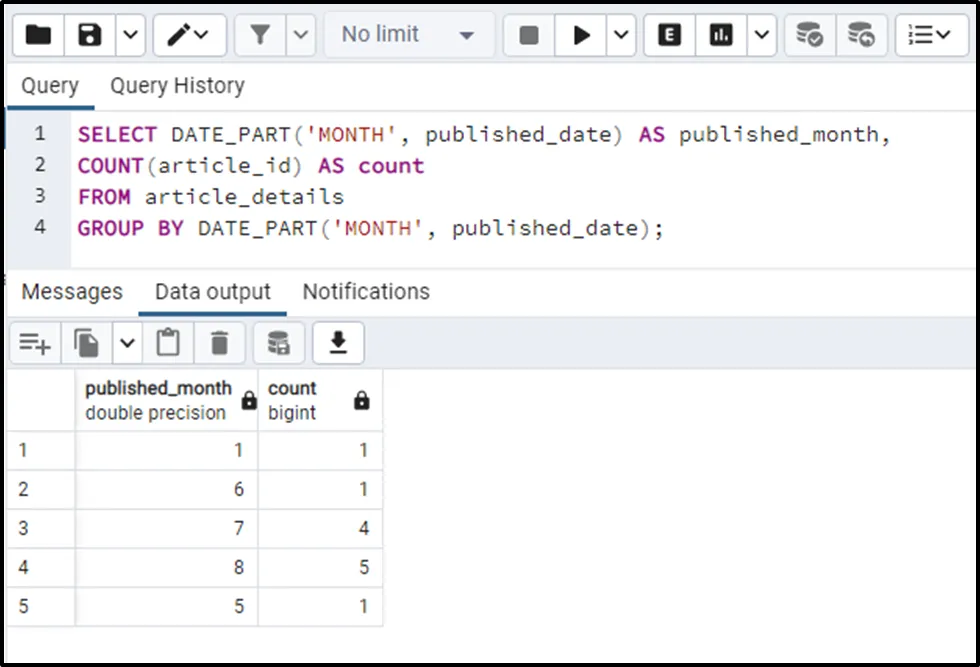Screen dimensions: 980x667
Task: Open the Filter options dropdown arrow
Action: 301,35
